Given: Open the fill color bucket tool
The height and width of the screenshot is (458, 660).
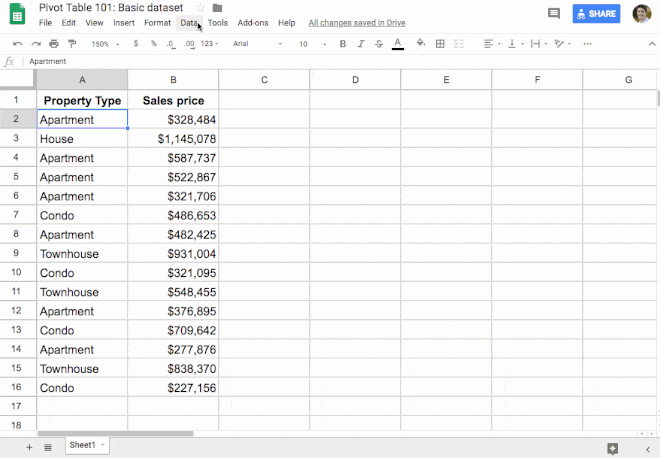Looking at the screenshot, I should (x=420, y=44).
